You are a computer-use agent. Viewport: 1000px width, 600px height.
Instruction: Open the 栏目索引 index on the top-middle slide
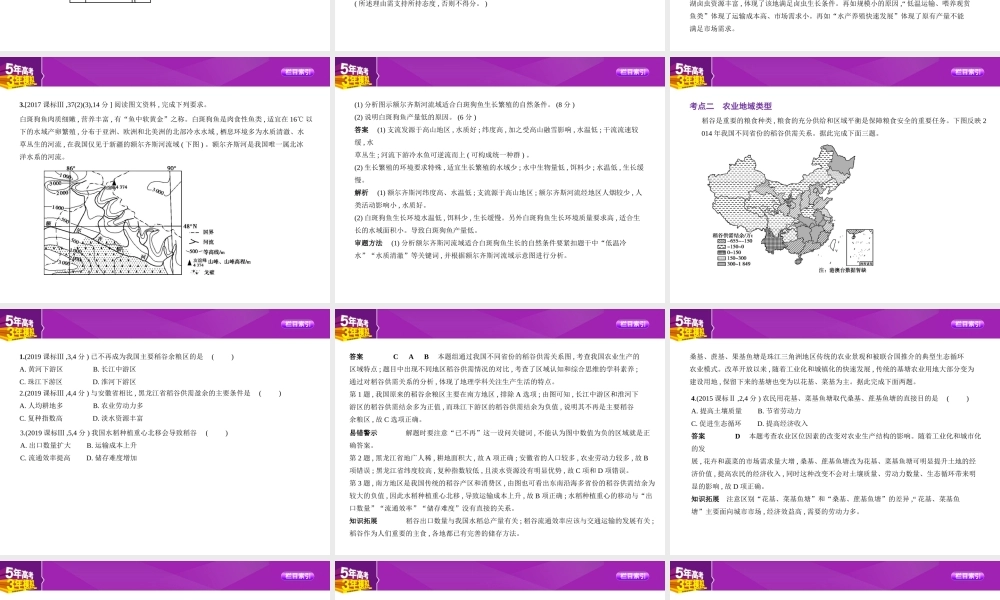pos(632,72)
